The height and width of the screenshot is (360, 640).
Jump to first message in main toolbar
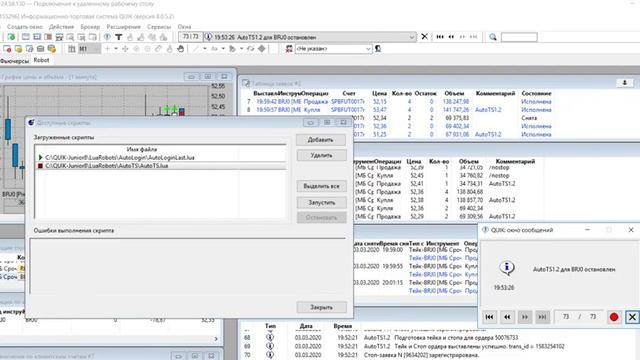440,37
